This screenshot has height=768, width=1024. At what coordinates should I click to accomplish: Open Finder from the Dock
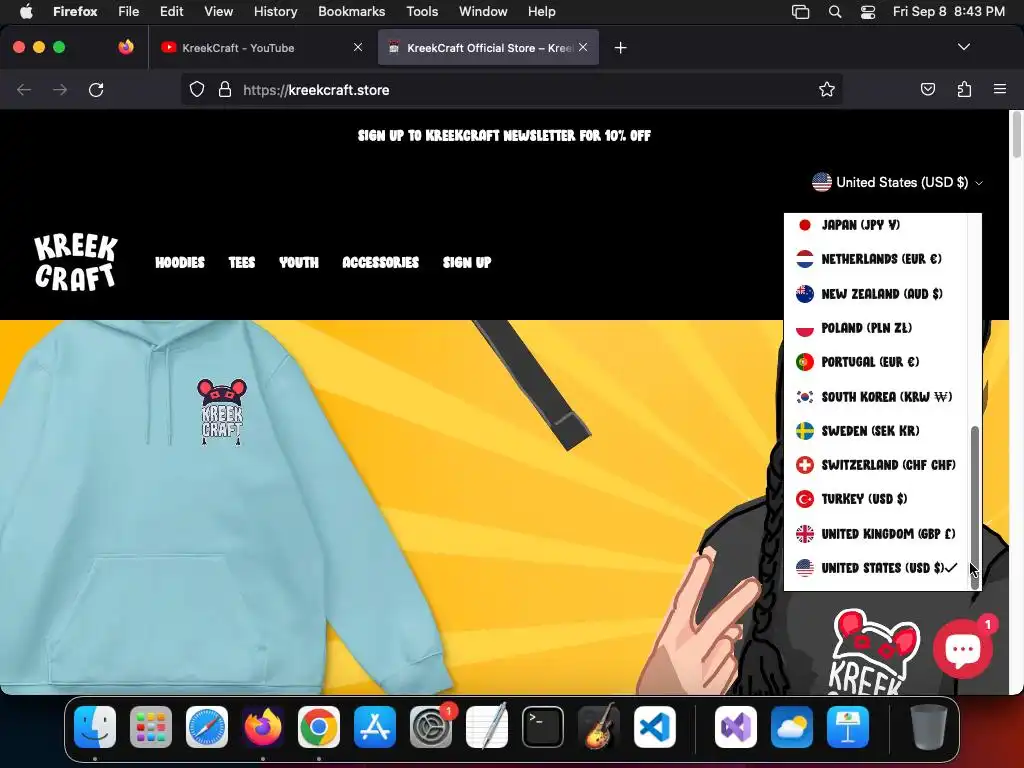pos(95,727)
